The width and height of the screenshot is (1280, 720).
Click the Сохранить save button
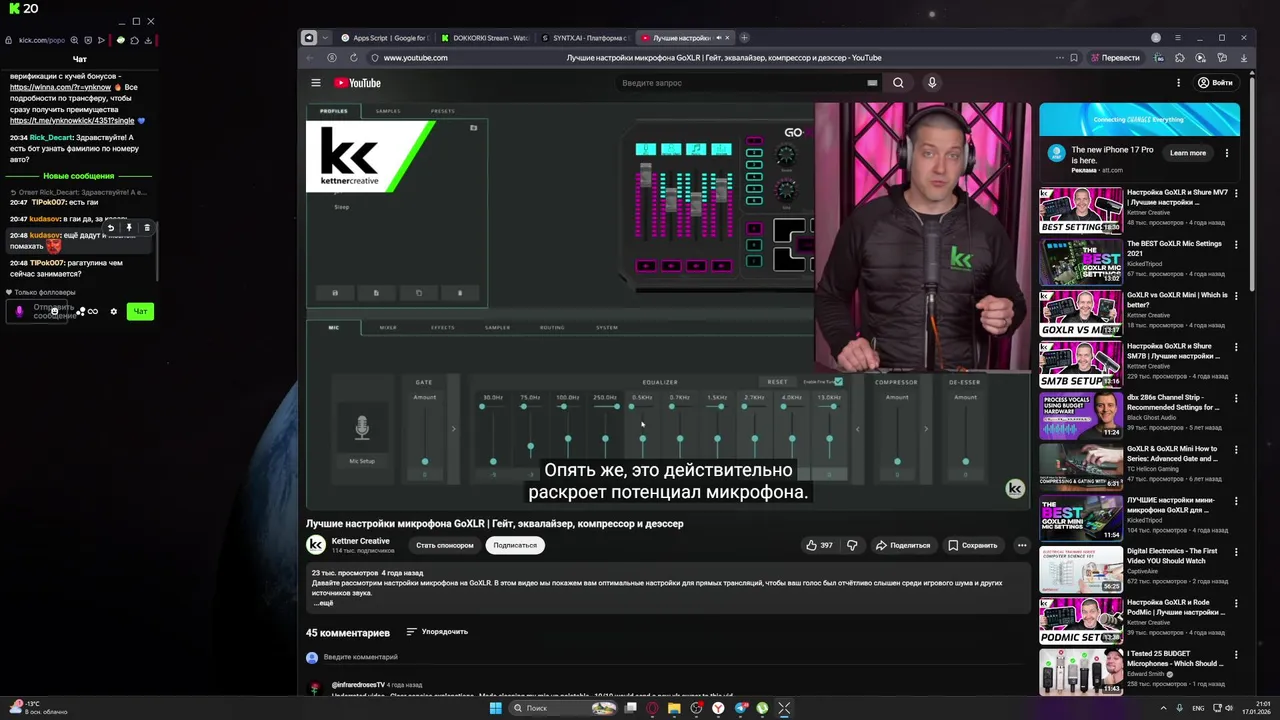pyautogui.click(x=972, y=545)
